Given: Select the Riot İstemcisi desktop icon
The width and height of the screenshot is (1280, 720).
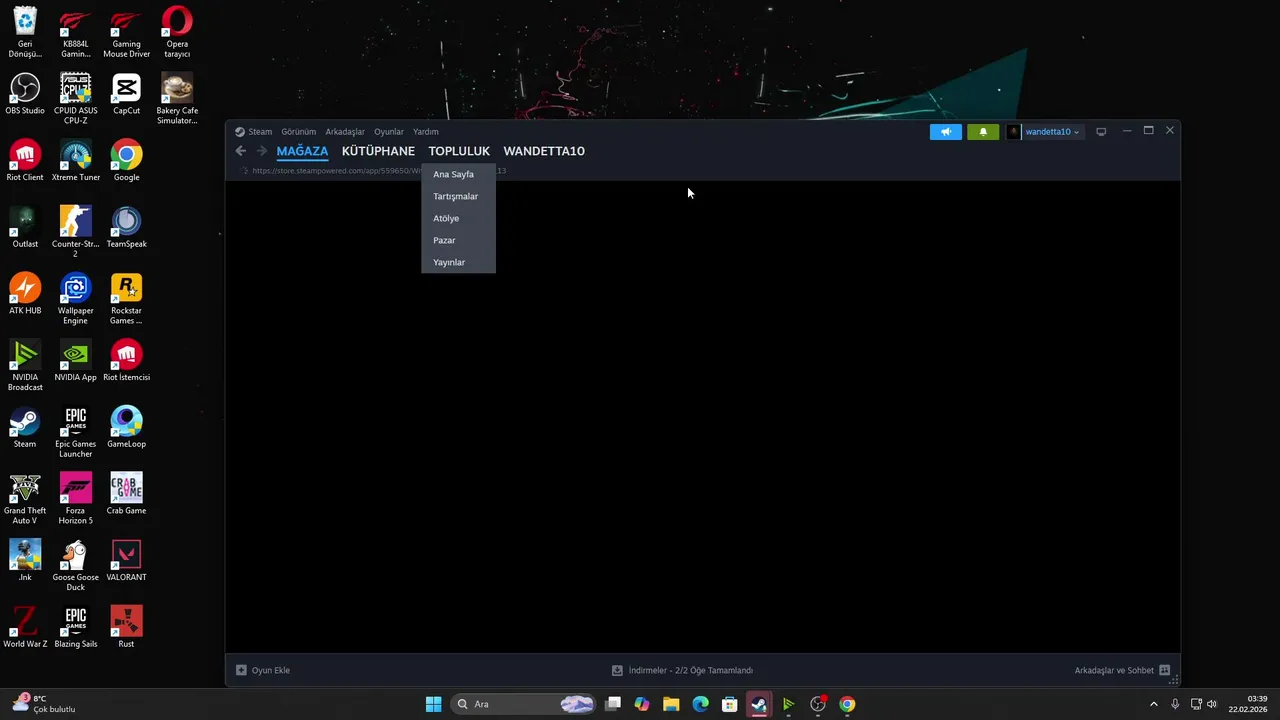Looking at the screenshot, I should [126, 361].
